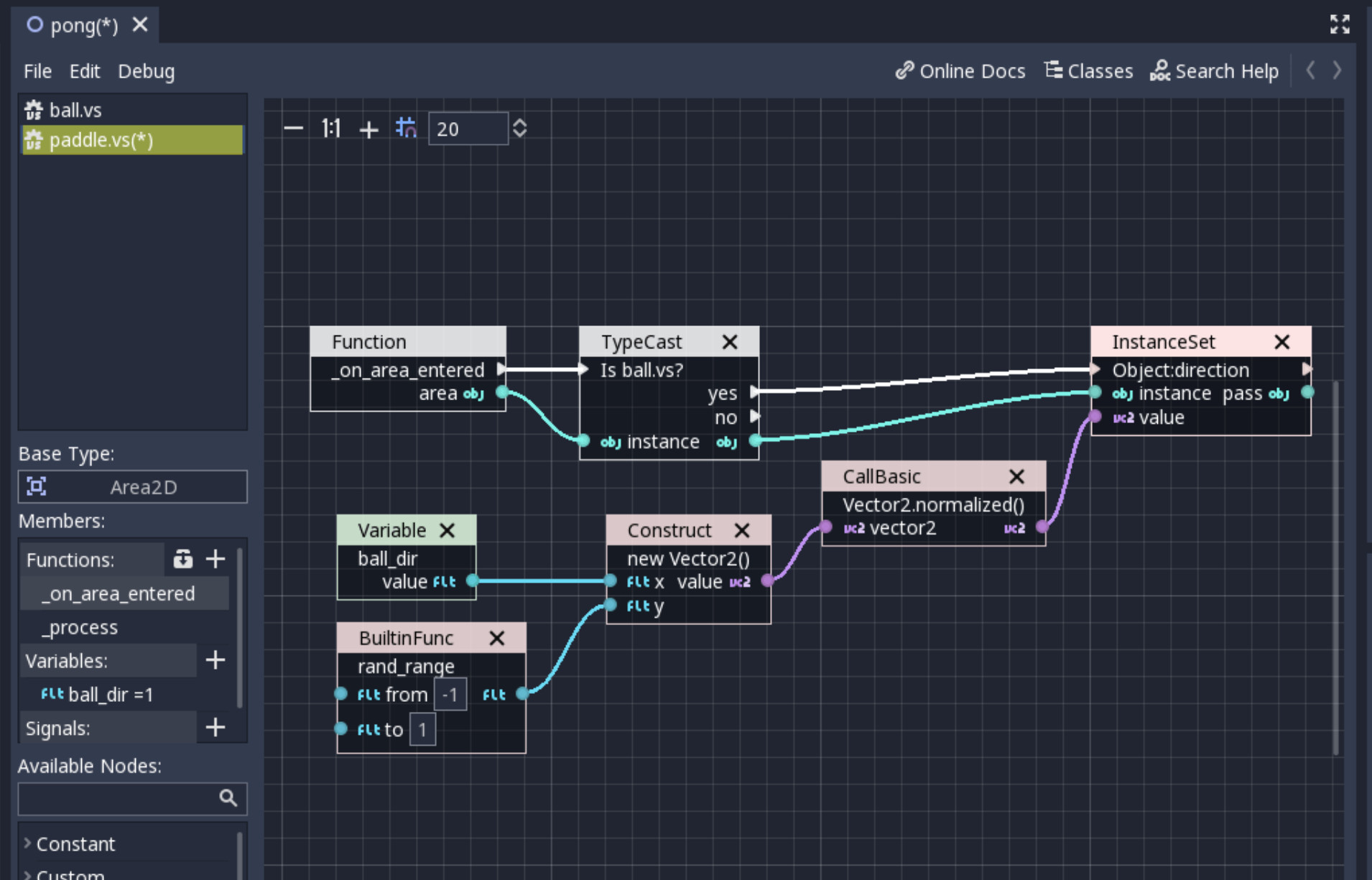Click the TypeCast instance obj input port
Screen dimensions: 1372x880
click(x=583, y=440)
